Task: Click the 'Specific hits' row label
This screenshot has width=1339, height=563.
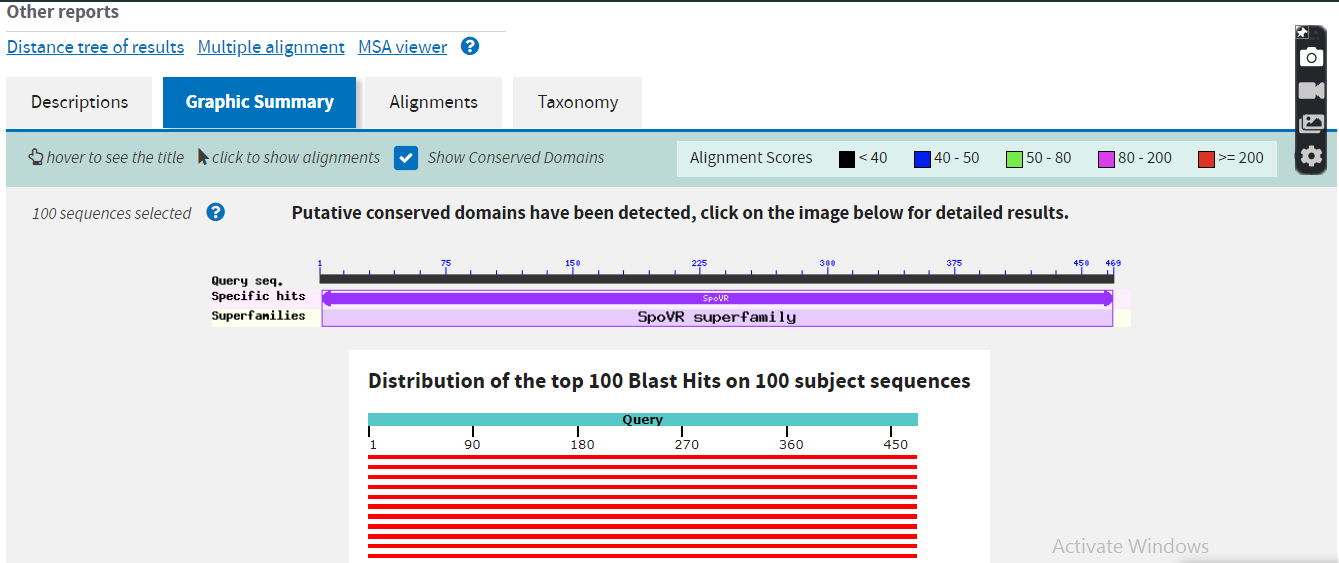Action: 258,296
